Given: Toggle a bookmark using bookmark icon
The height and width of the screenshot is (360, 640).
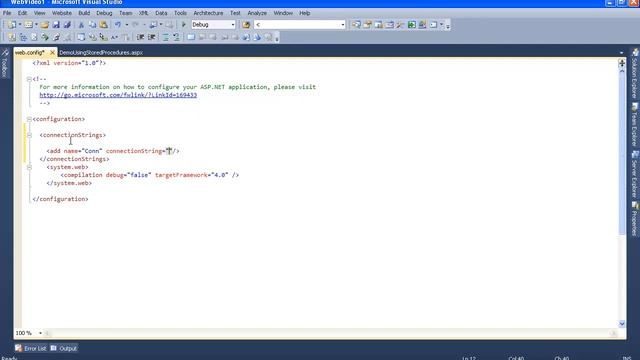Looking at the screenshot, I should click(x=191, y=38).
